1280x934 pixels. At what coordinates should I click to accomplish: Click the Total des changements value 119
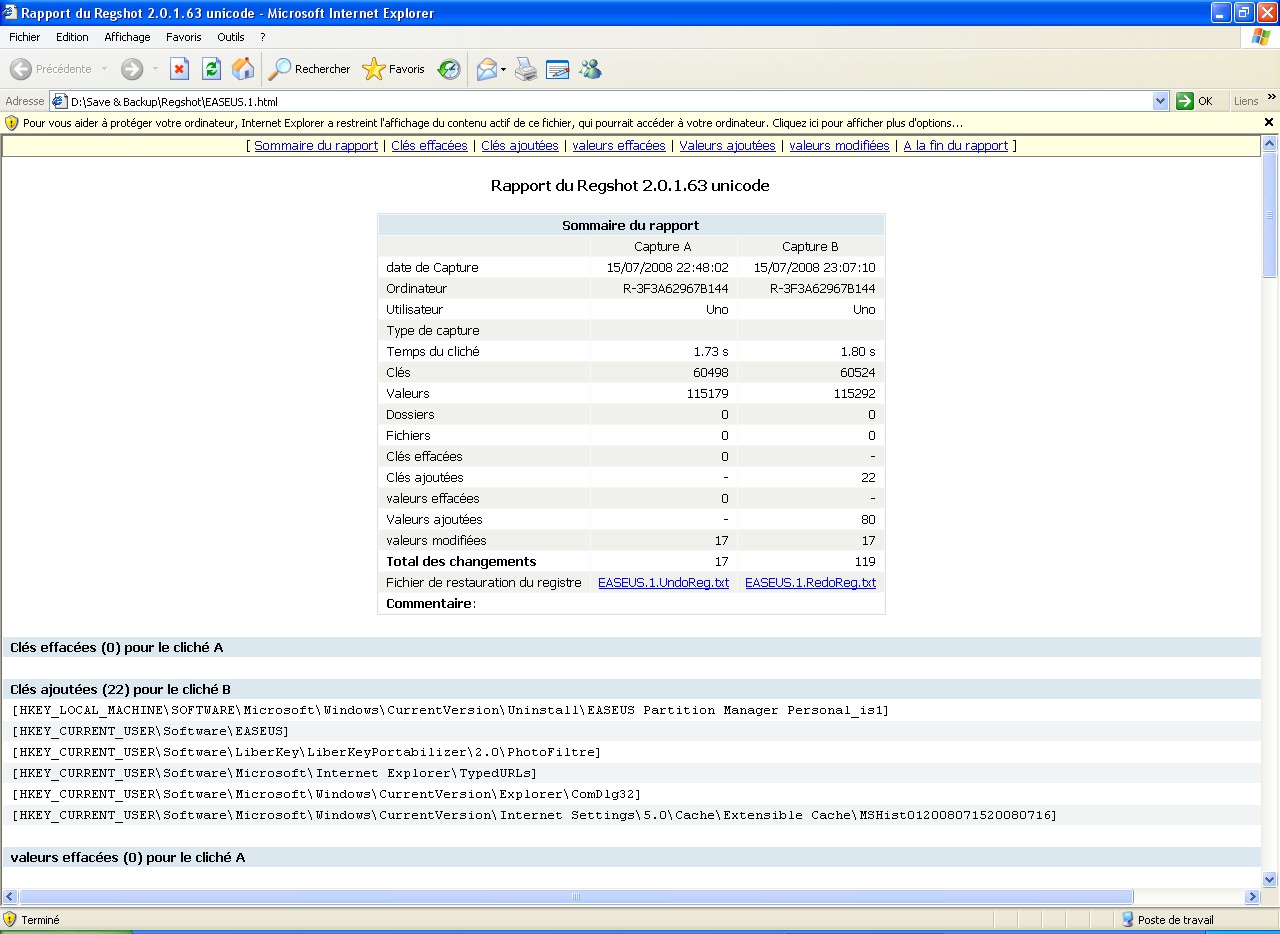[865, 562]
